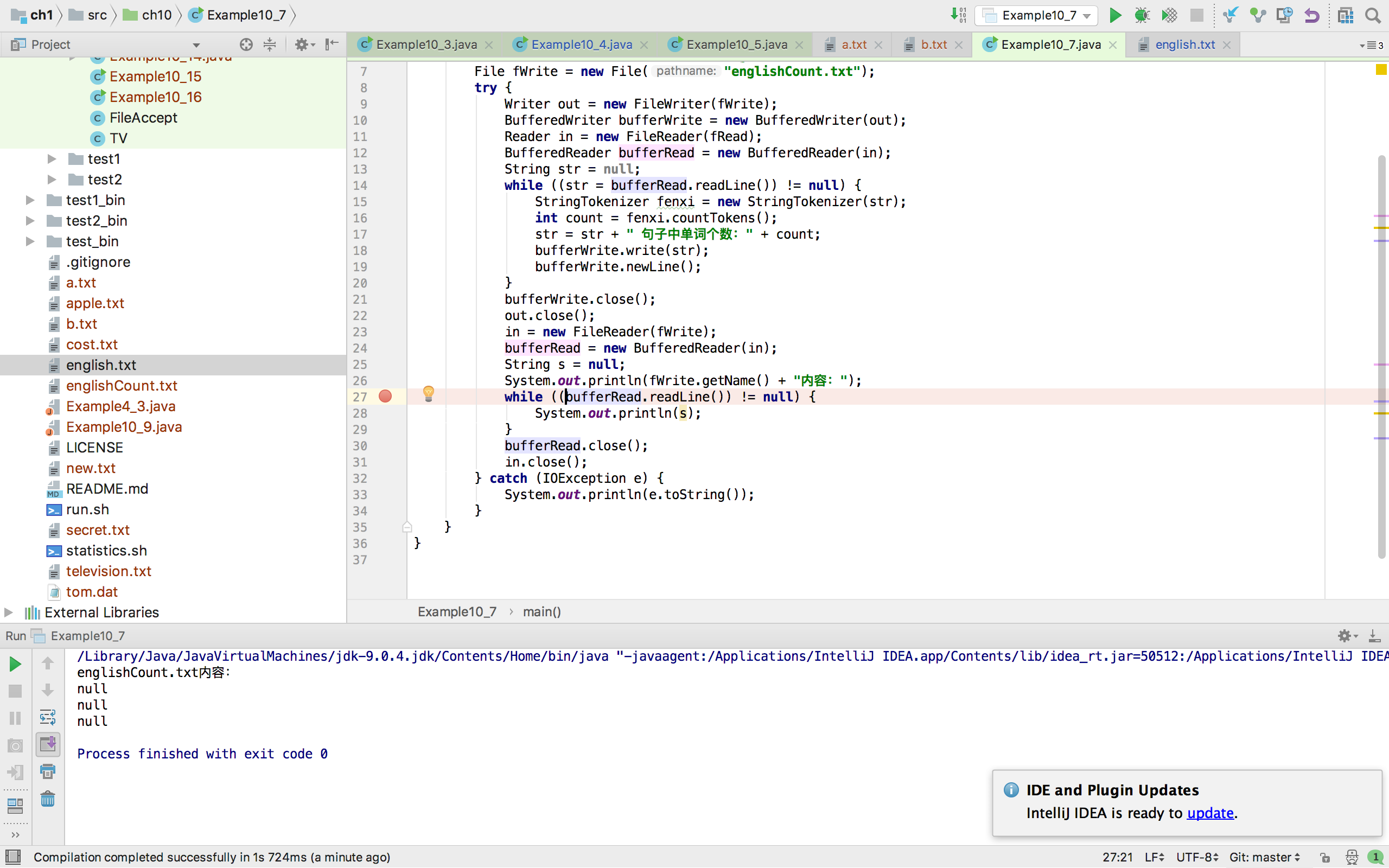Expand the test1_bin folder
The height and width of the screenshot is (868, 1389).
click(x=30, y=200)
